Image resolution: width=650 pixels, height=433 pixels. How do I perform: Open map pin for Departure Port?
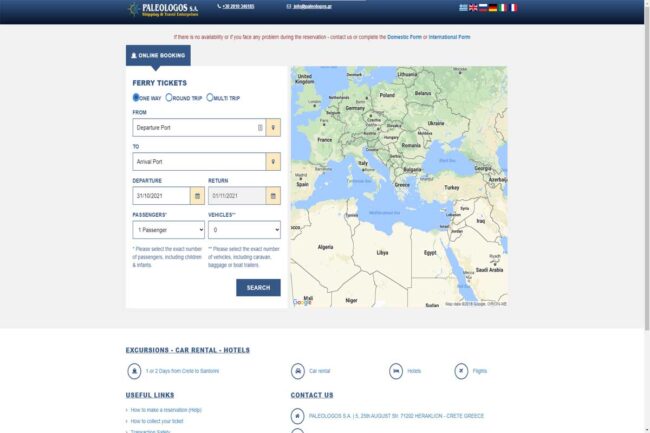(273, 127)
